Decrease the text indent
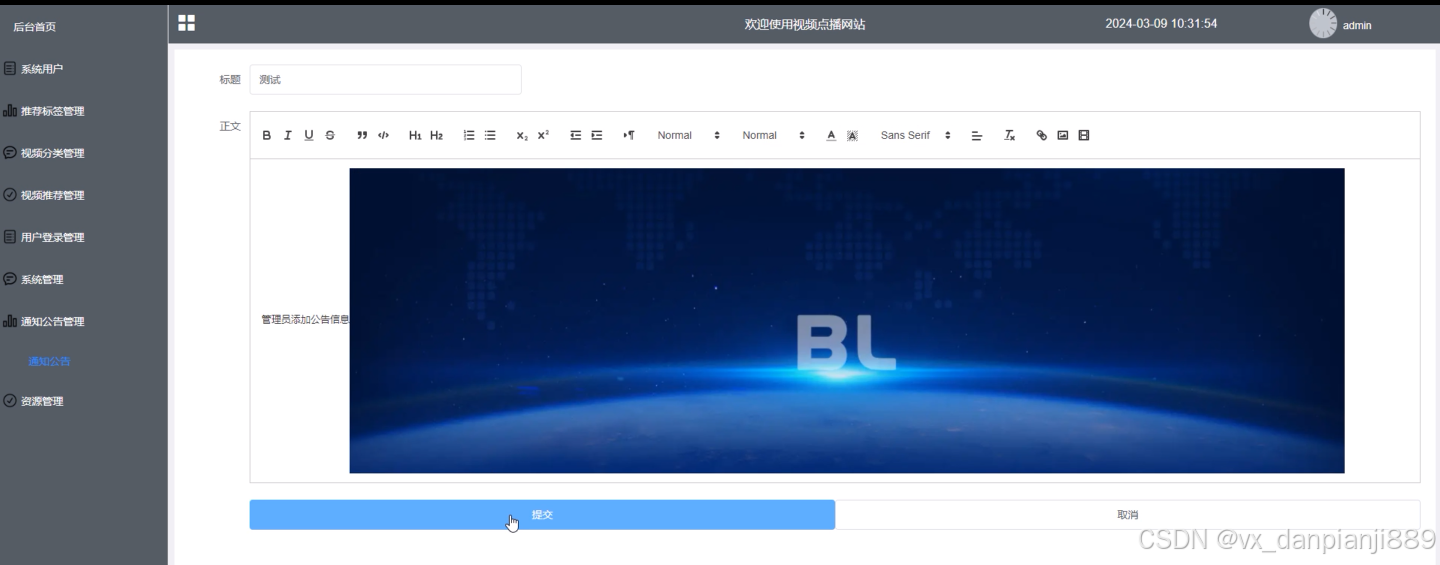 (576, 135)
